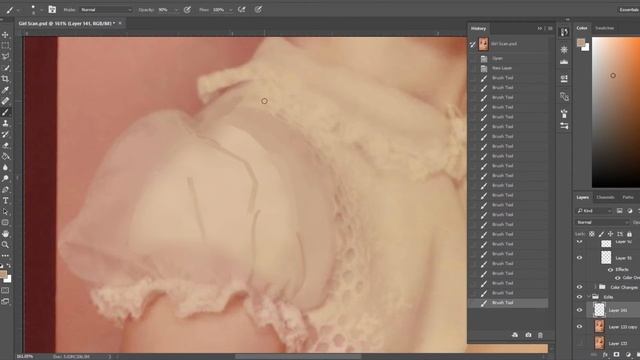Select the Paint Bucket tool

[x=5, y=156]
